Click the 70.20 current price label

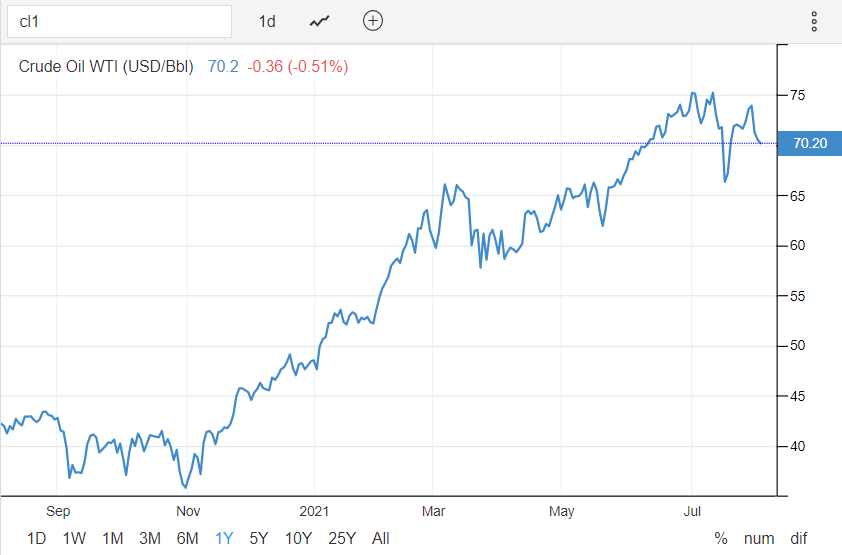tap(809, 143)
